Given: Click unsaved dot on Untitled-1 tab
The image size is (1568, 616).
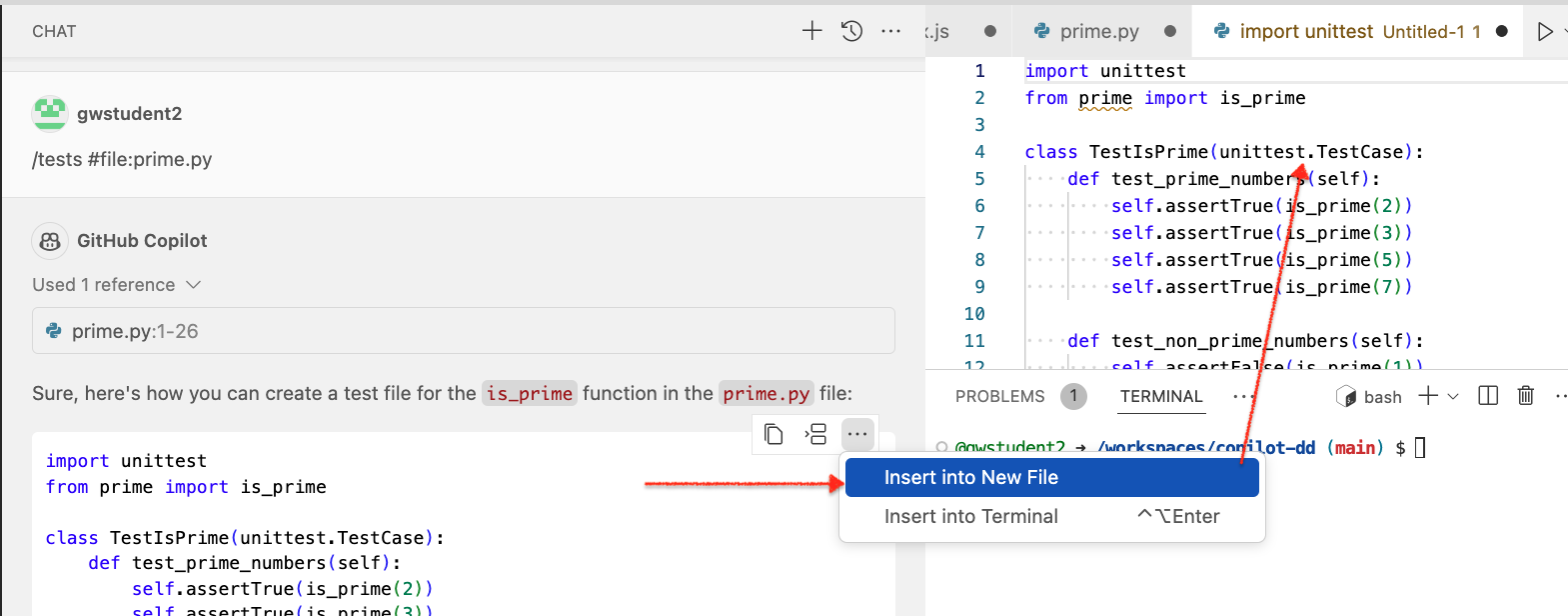Looking at the screenshot, I should [1501, 31].
